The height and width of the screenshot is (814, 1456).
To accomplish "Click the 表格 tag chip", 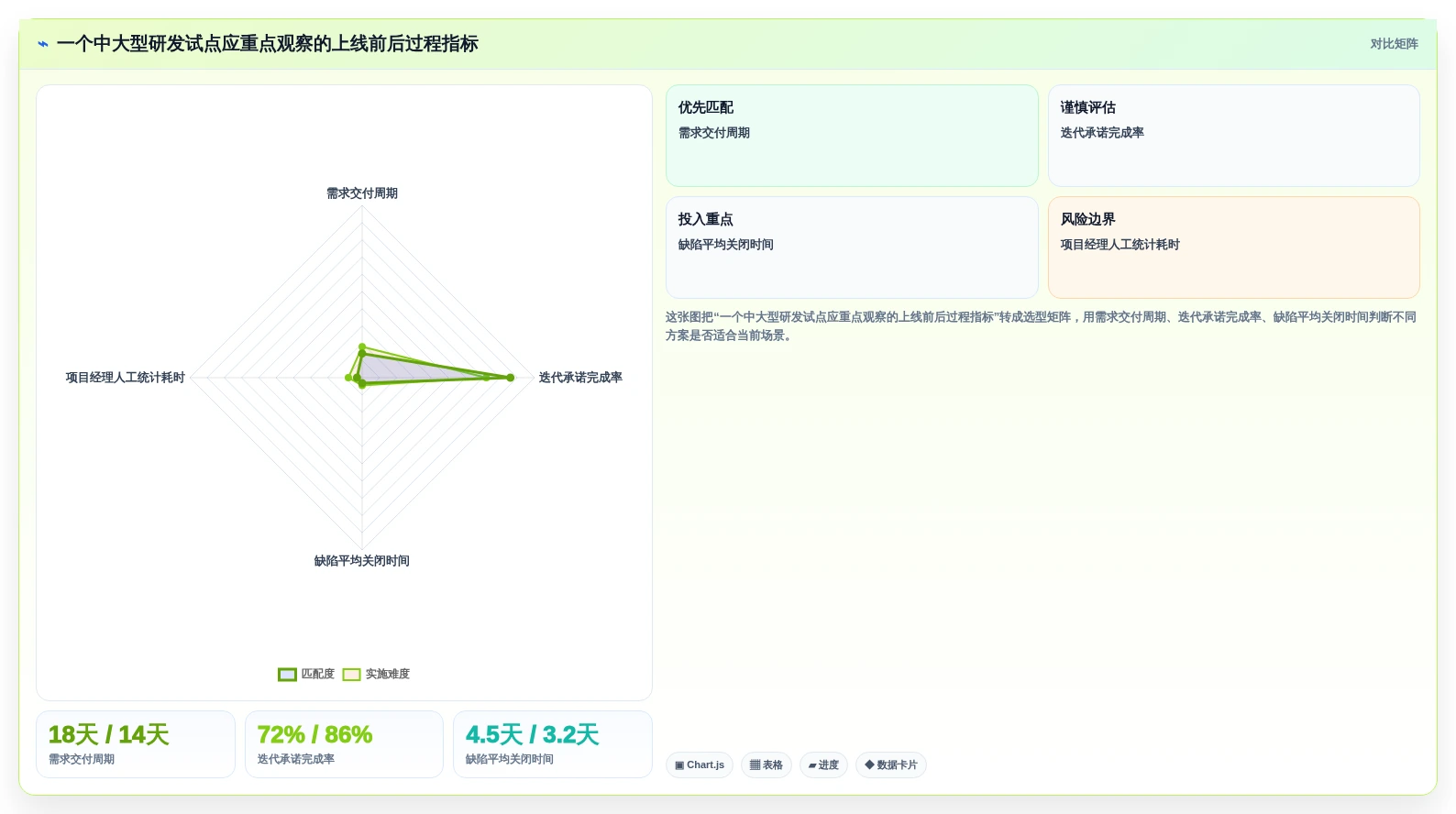I will click(767, 764).
